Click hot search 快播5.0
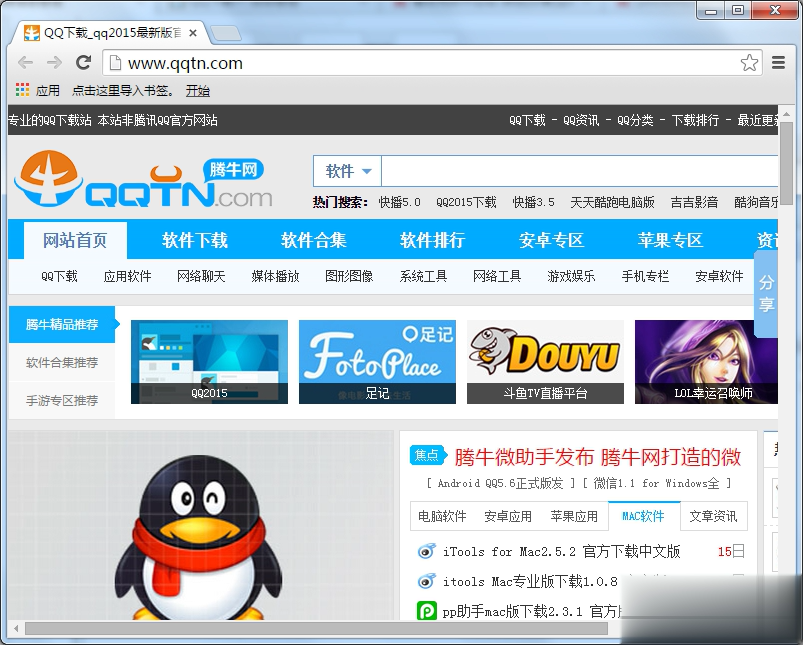The height and width of the screenshot is (645, 803). [x=399, y=202]
